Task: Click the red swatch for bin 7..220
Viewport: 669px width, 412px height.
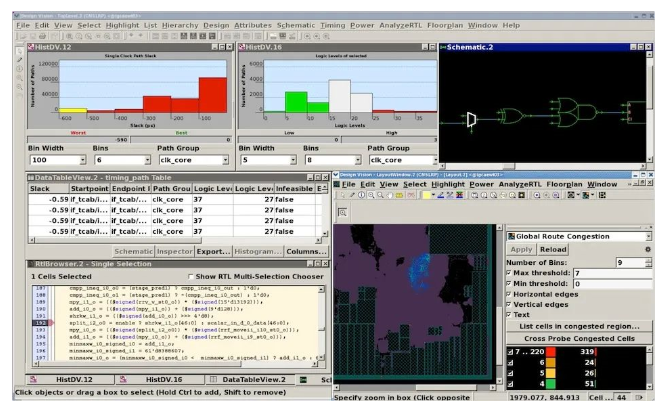Action: point(551,352)
